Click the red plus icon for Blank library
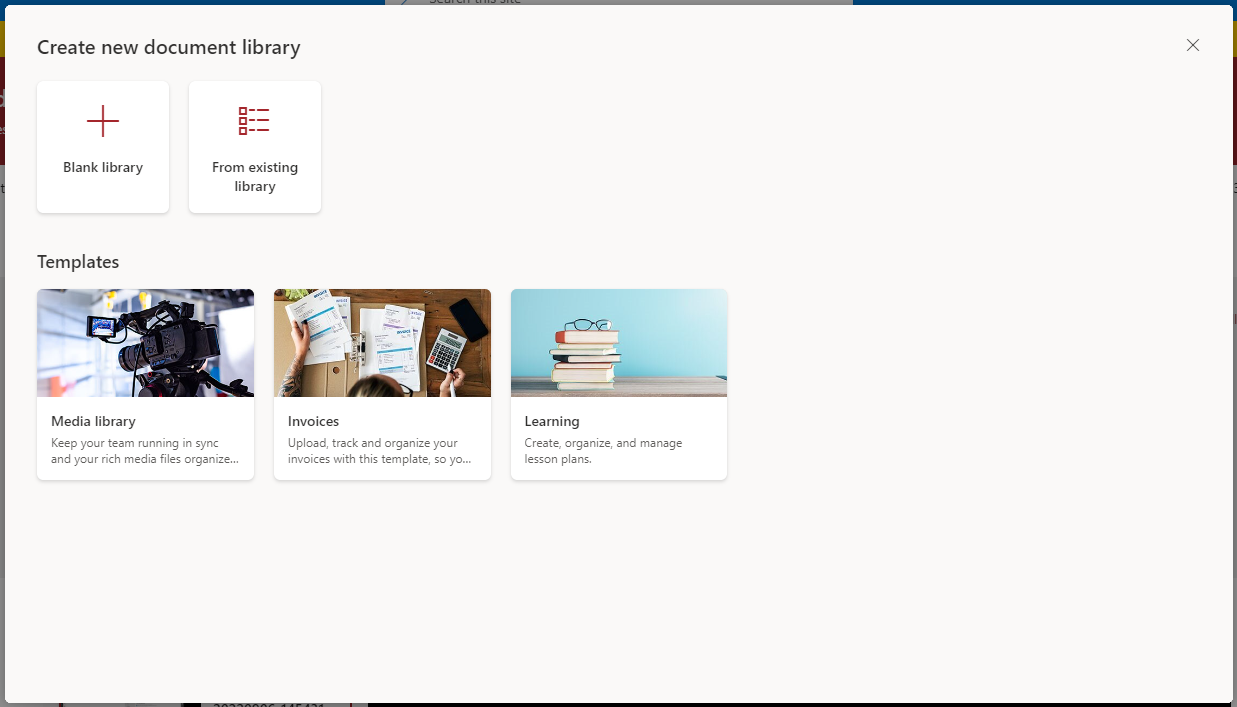Viewport: 1237px width, 707px height. (x=103, y=121)
